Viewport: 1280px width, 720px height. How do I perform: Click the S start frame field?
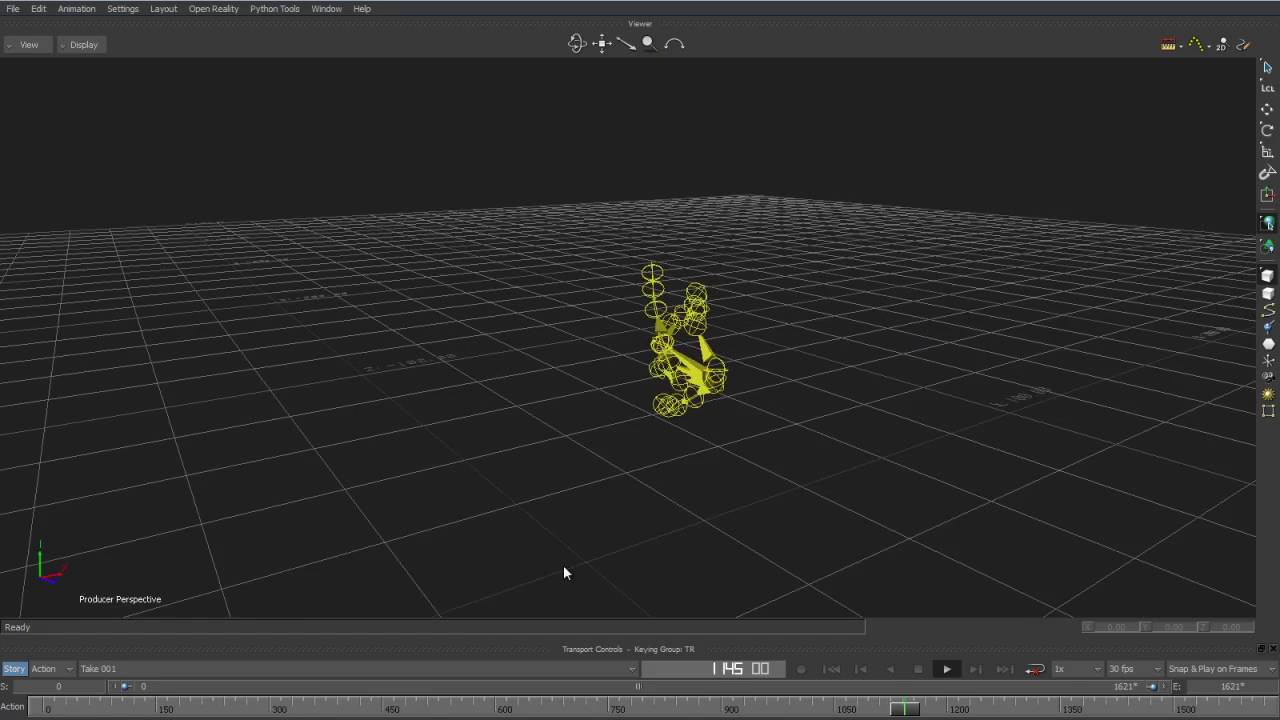coord(57,686)
